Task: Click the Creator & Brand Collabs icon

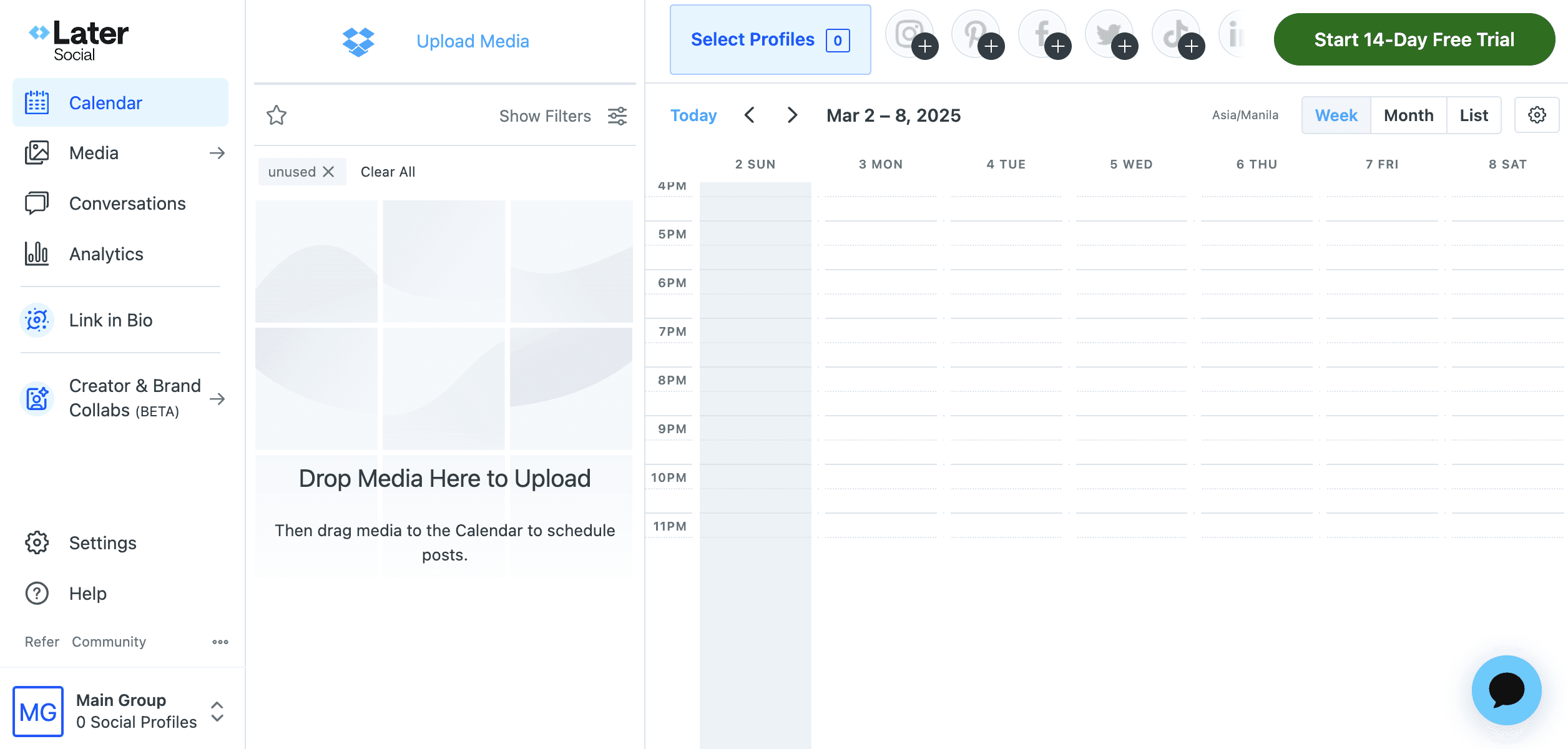Action: pos(37,398)
